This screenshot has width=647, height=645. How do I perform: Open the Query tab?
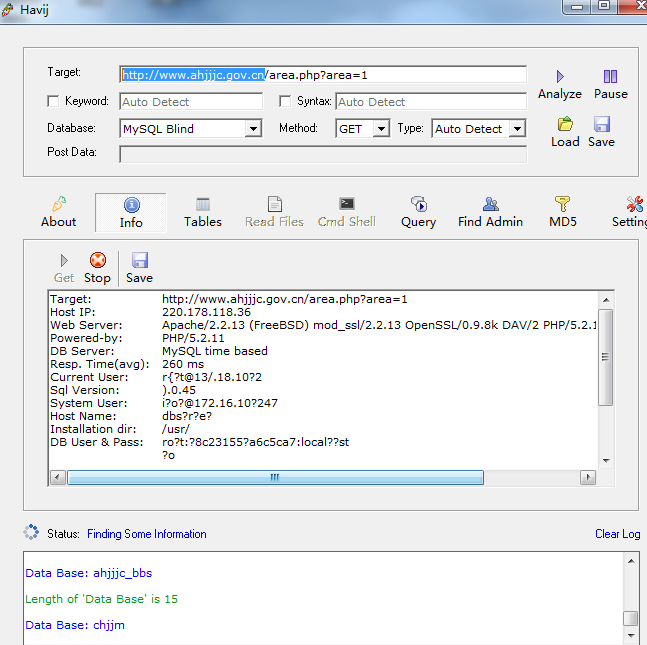[x=419, y=213]
